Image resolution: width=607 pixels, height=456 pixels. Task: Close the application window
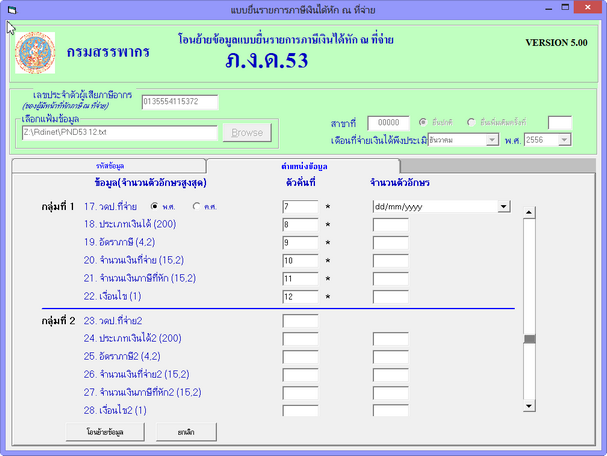tap(588, 7)
